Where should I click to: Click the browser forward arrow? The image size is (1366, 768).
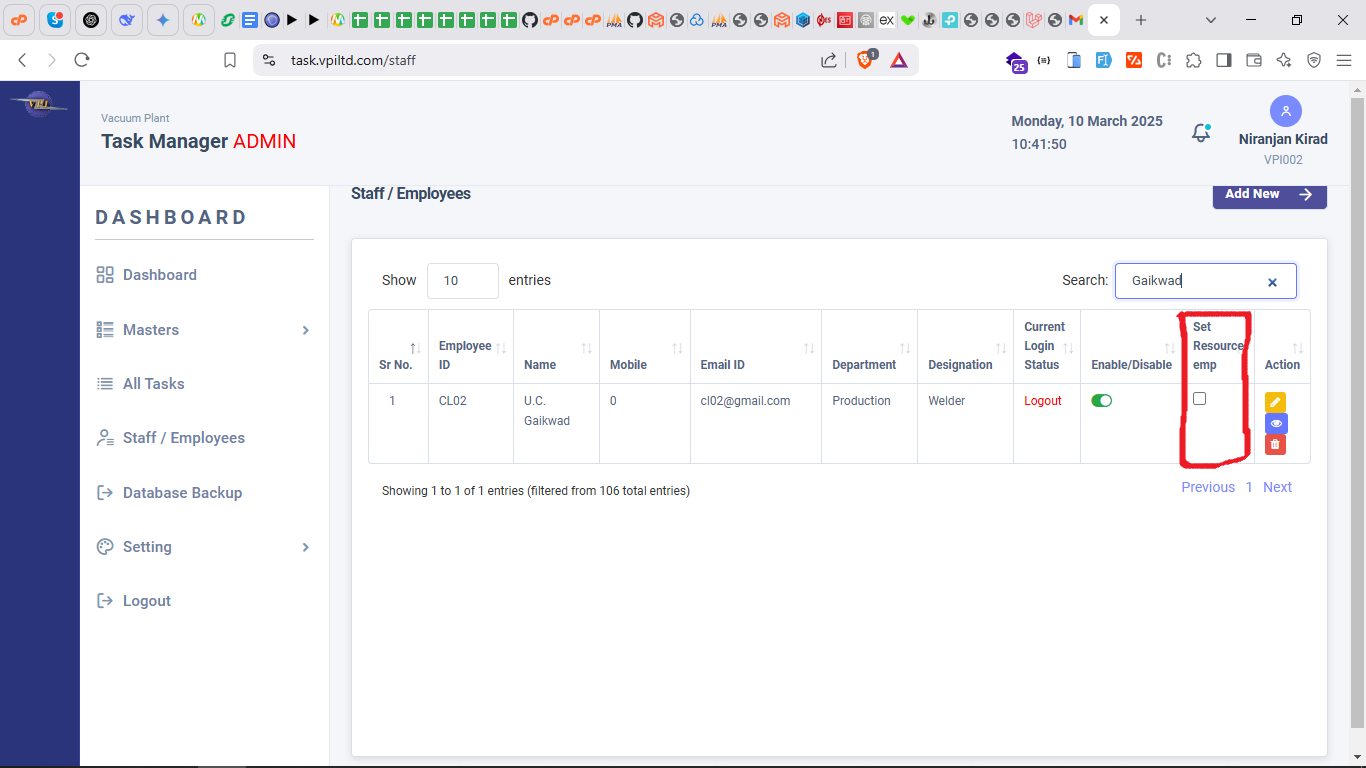(x=52, y=60)
